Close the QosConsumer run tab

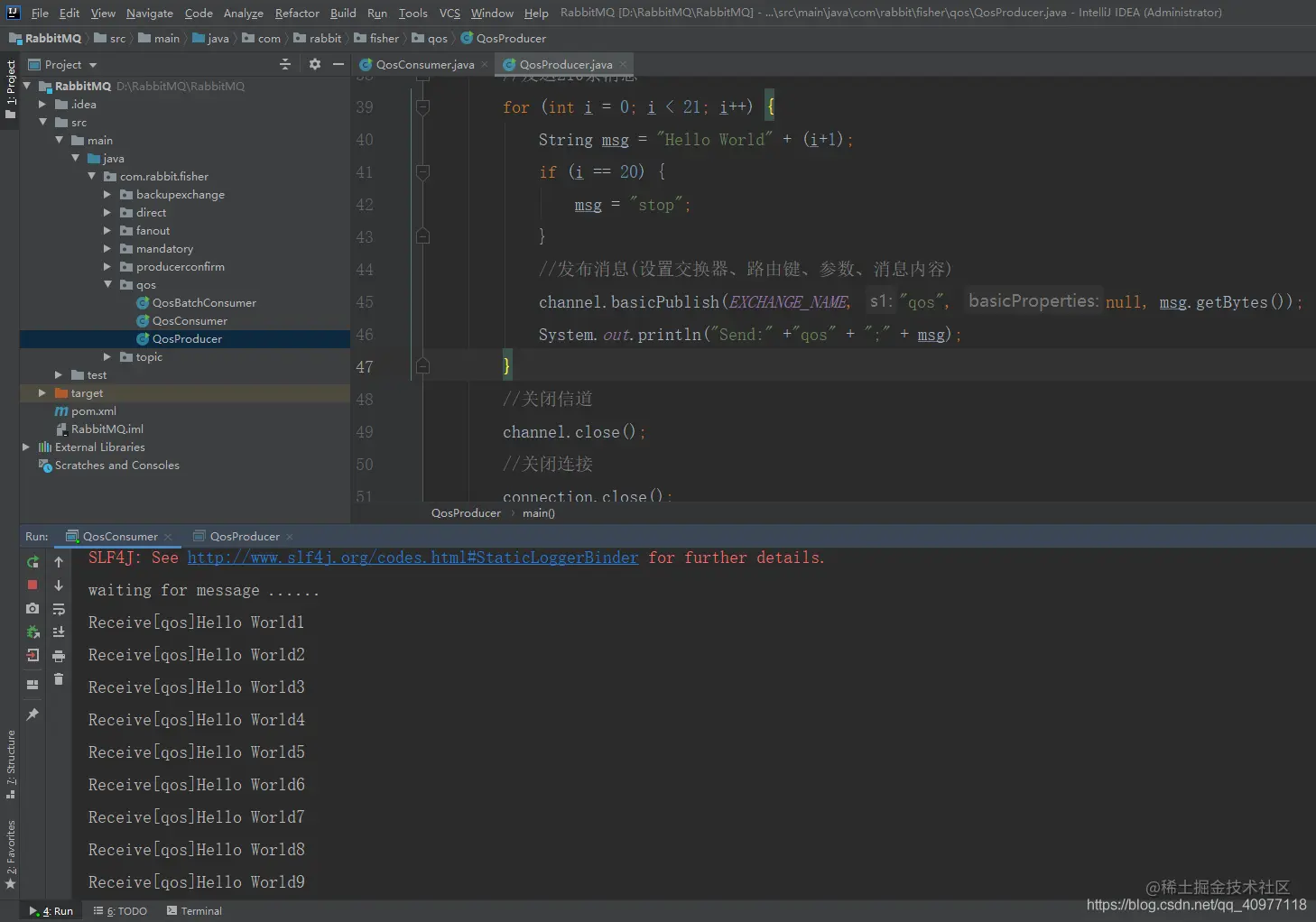click(x=168, y=537)
